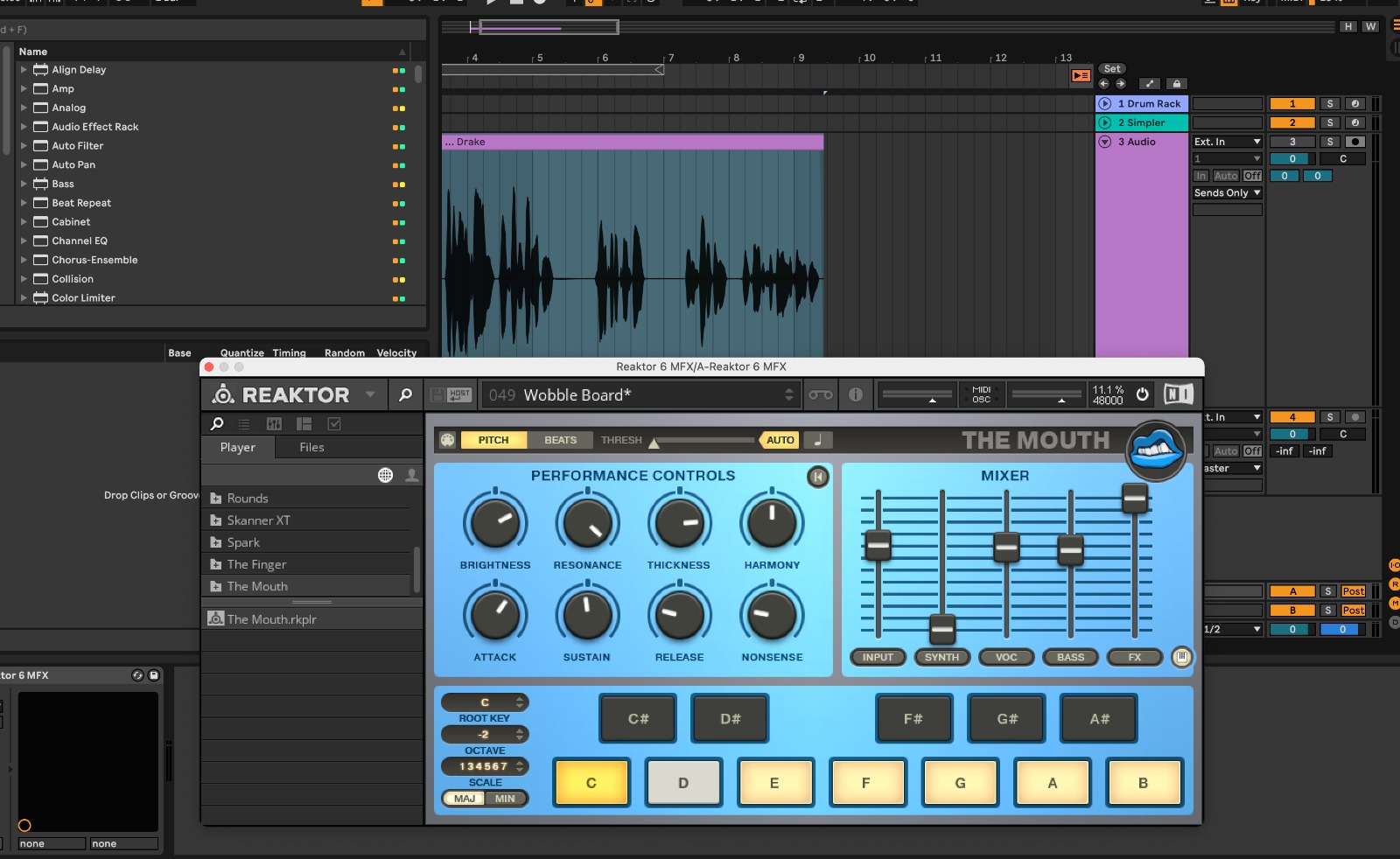Expand the Beat Repeat folder
The height and width of the screenshot is (859, 1400).
click(x=24, y=203)
